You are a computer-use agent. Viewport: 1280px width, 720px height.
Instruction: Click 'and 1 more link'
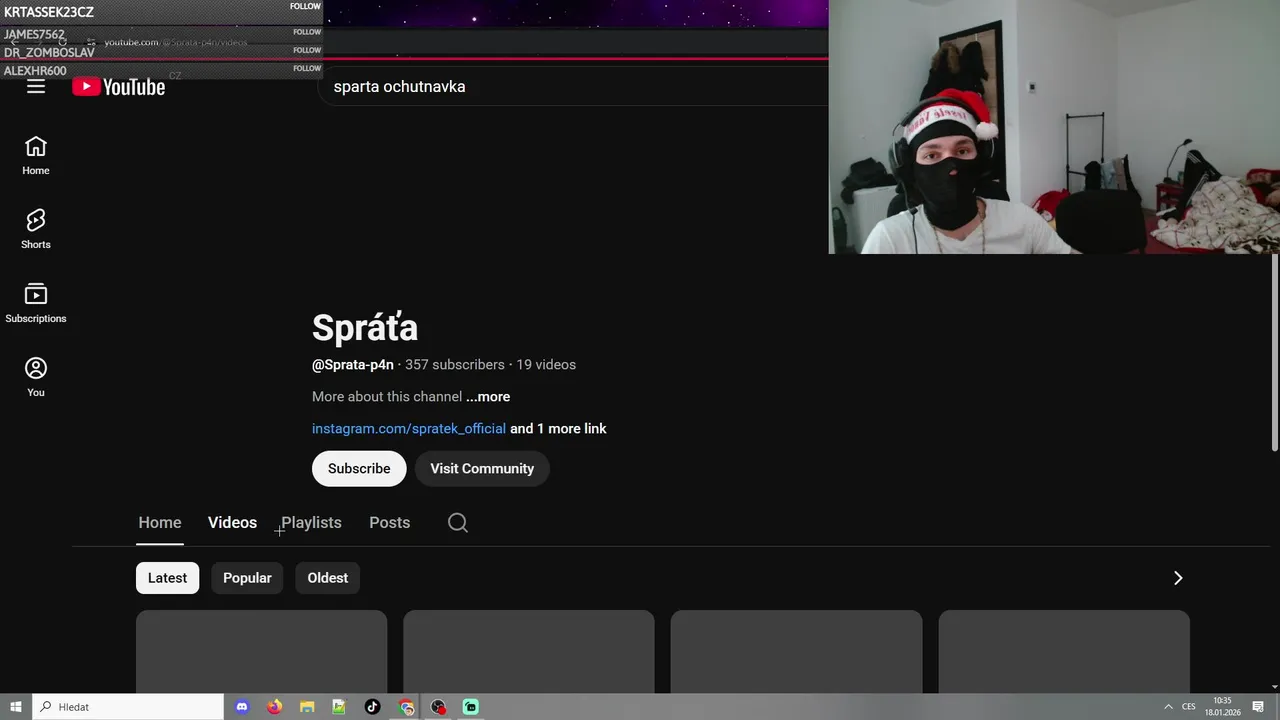click(558, 429)
